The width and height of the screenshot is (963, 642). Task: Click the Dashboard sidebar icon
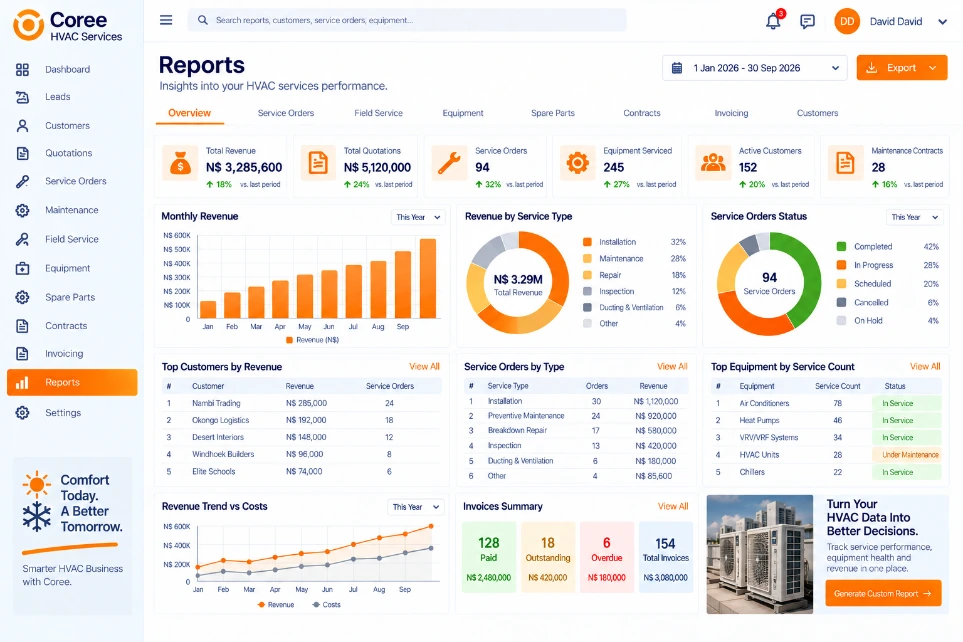coord(22,69)
